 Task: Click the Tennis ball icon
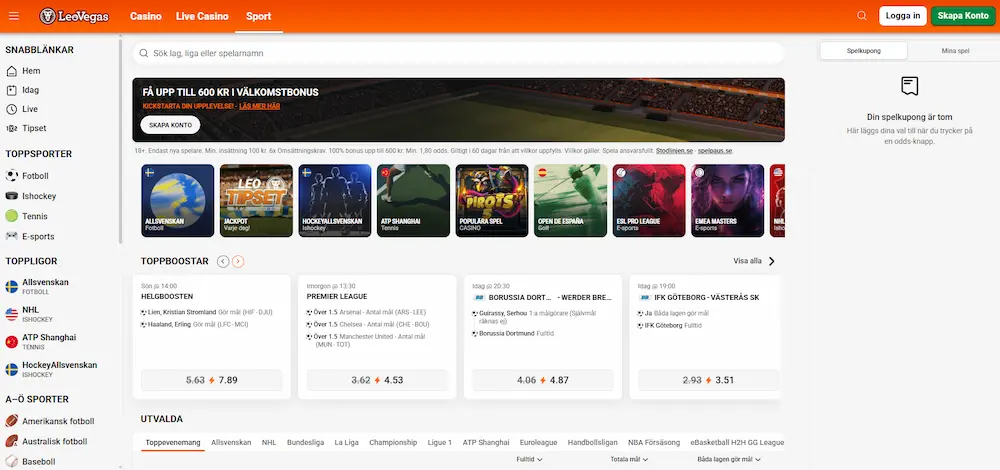click(x=11, y=216)
